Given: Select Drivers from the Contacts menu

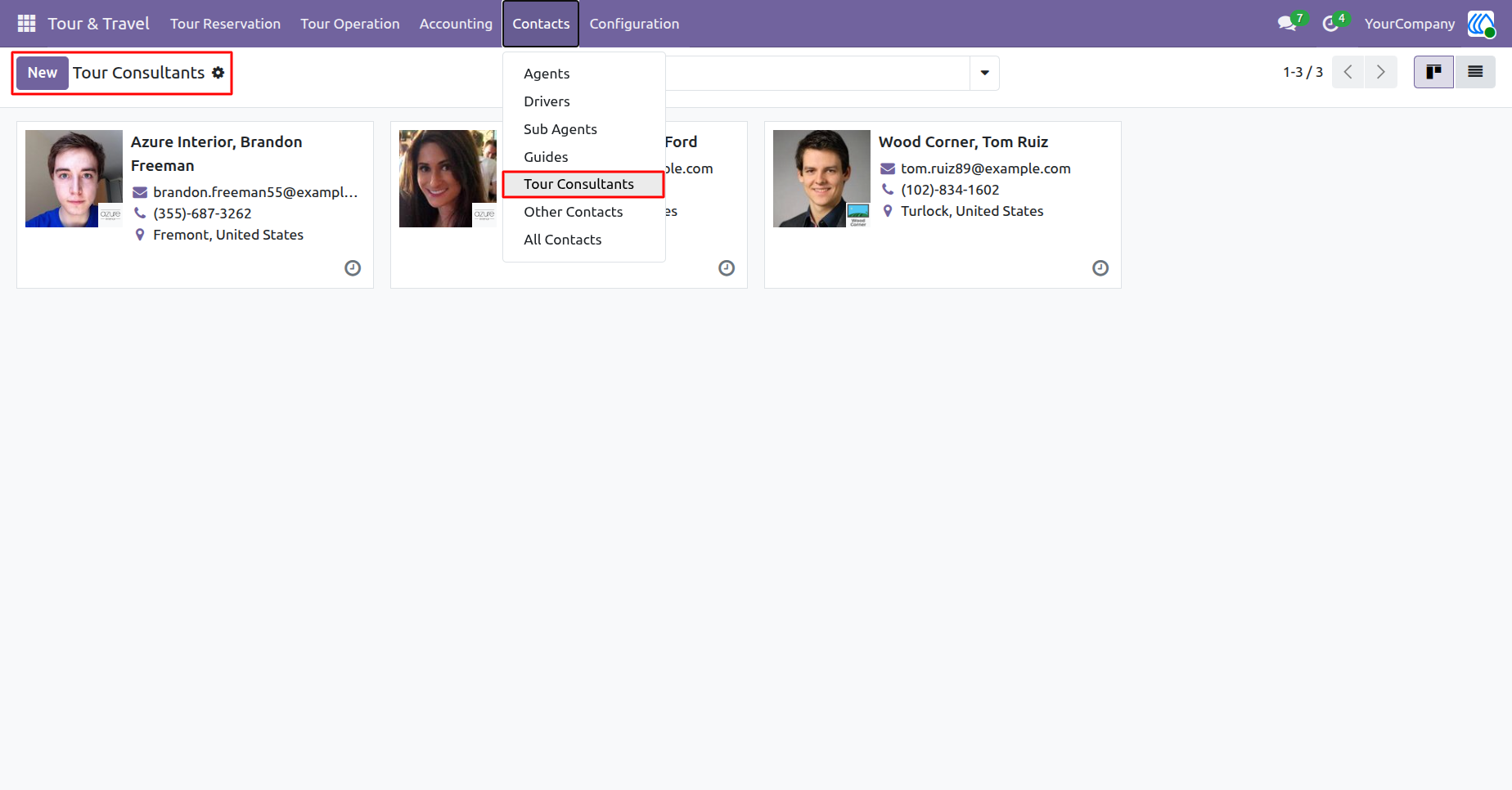Looking at the screenshot, I should pyautogui.click(x=584, y=101).
